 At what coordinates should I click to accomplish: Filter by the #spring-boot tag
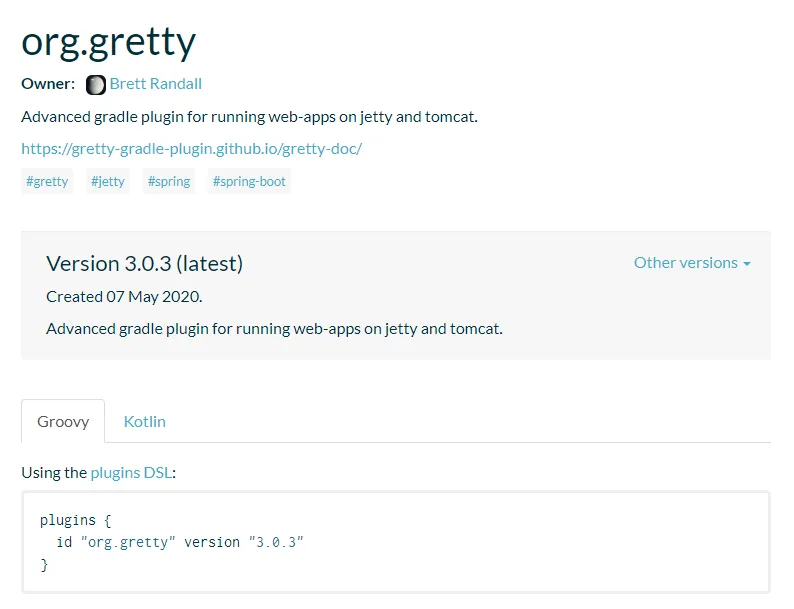249,181
